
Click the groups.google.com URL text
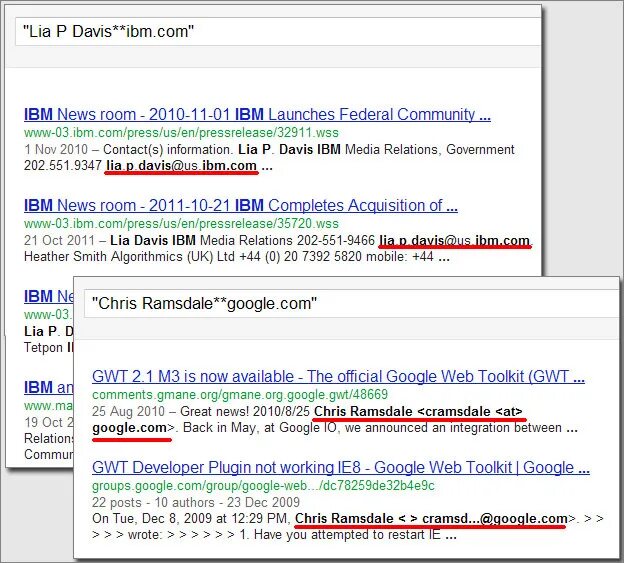point(263,486)
